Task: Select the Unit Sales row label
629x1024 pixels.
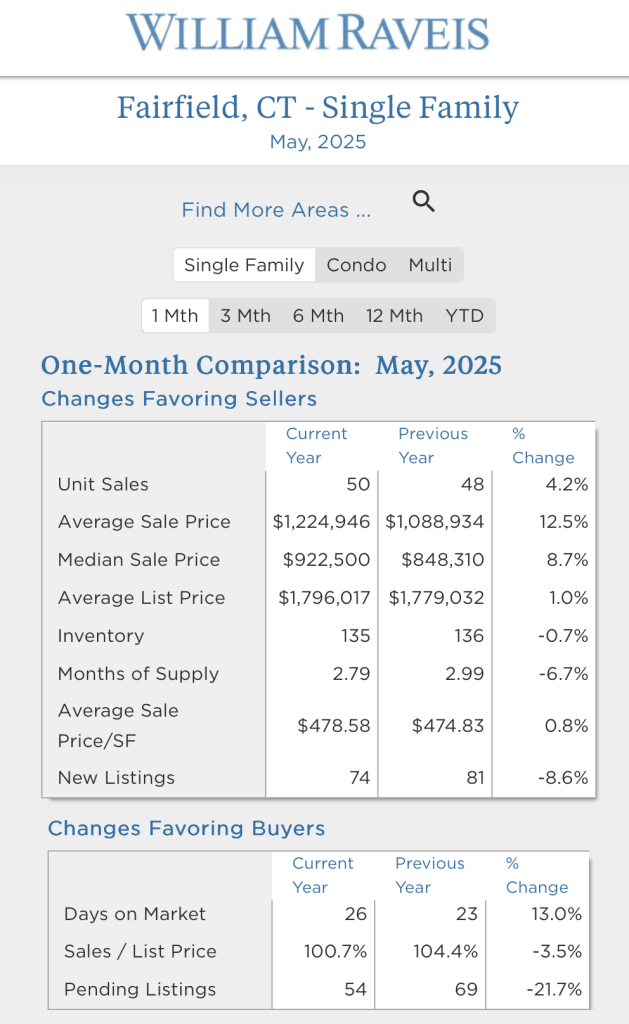Action: tap(103, 484)
